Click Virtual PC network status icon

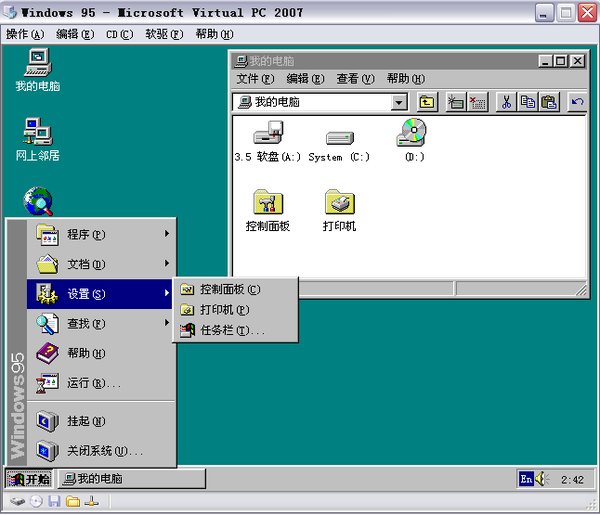point(91,501)
